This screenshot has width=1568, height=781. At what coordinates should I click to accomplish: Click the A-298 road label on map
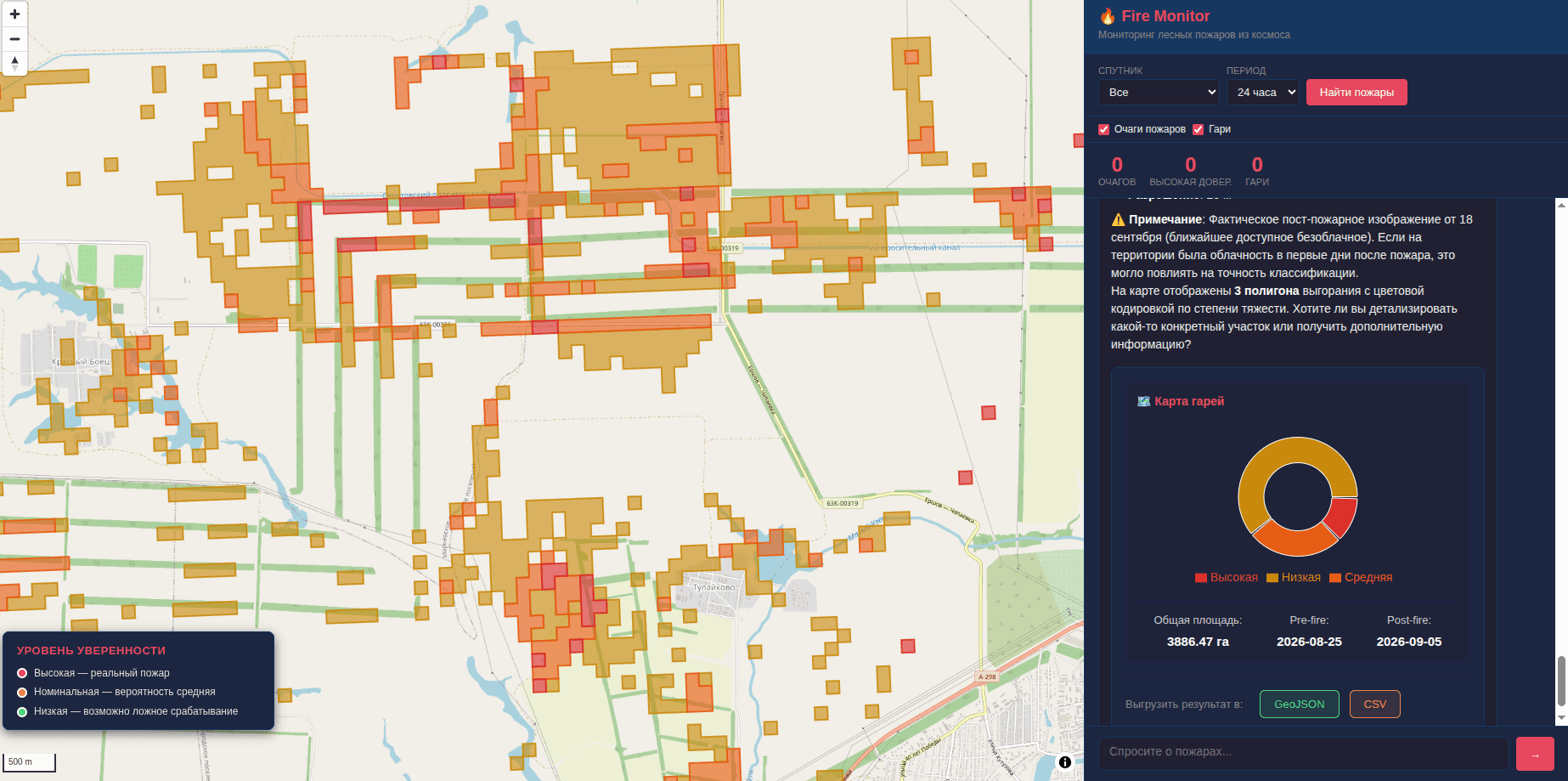pos(987,677)
